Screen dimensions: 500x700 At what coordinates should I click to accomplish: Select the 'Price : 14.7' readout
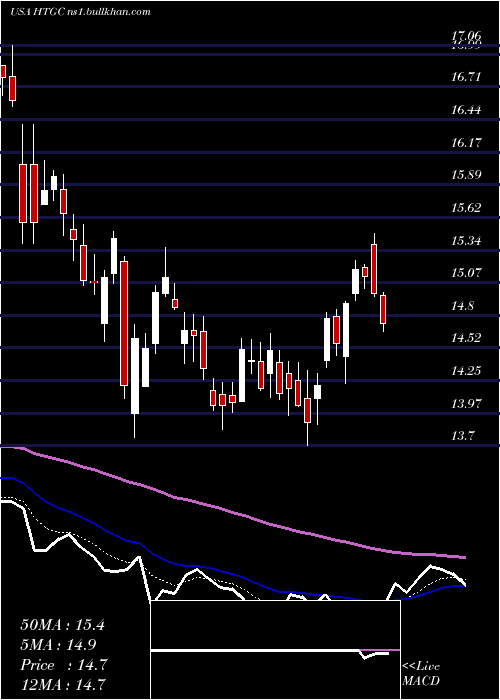coord(64,665)
